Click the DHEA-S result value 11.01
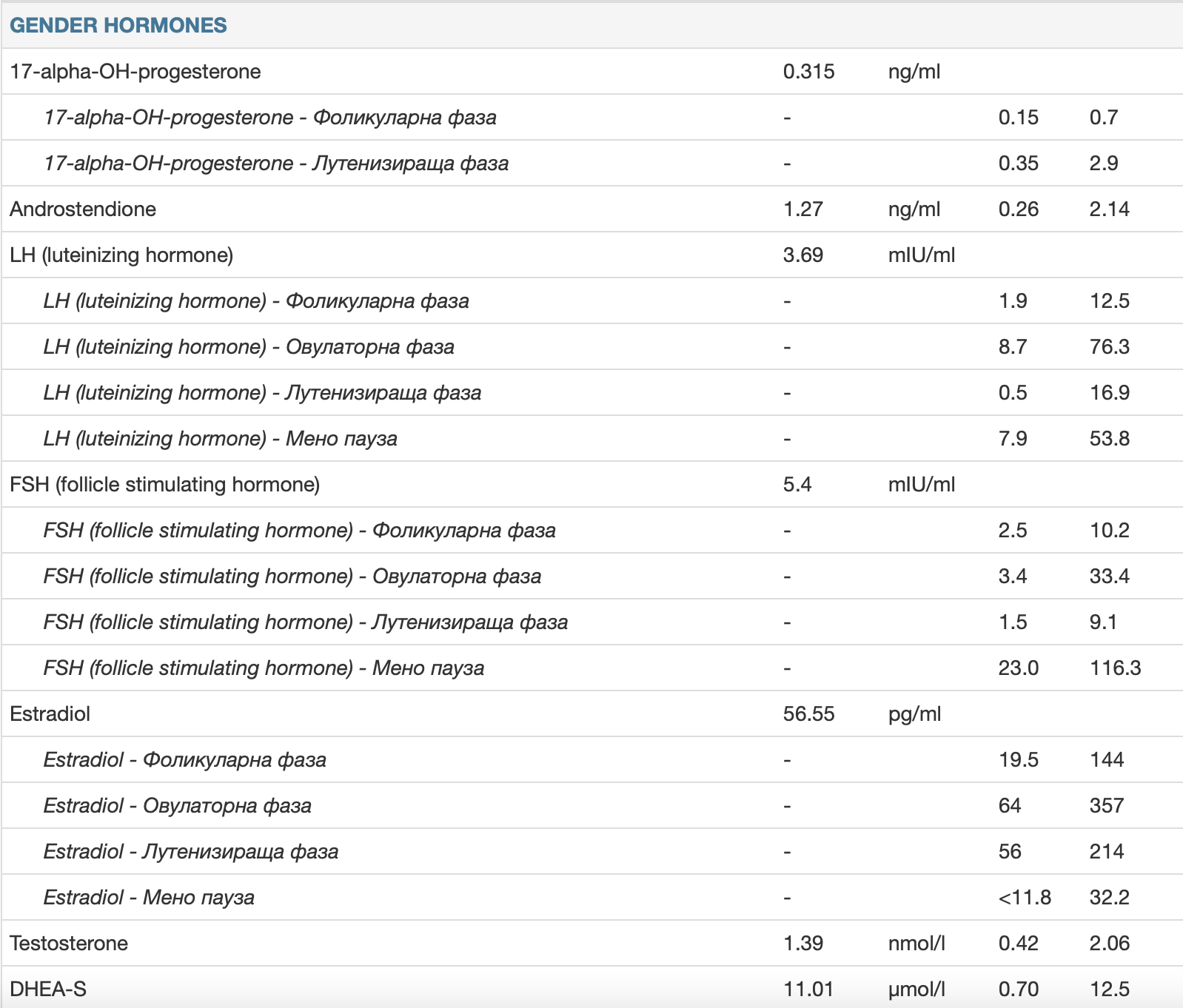This screenshot has width=1183, height=1008. pyautogui.click(x=808, y=989)
